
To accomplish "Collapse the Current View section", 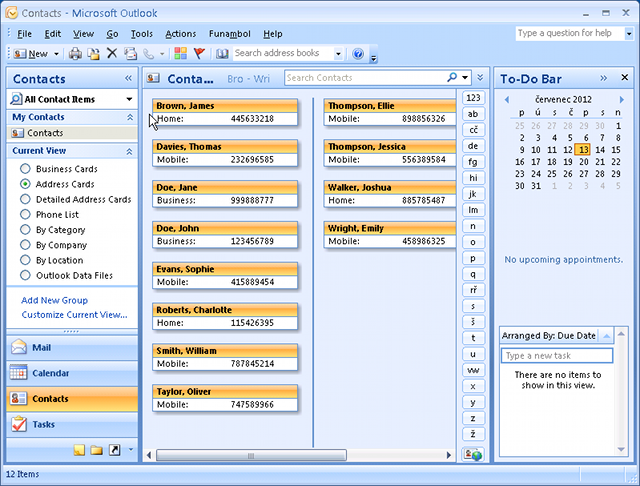I will [129, 151].
